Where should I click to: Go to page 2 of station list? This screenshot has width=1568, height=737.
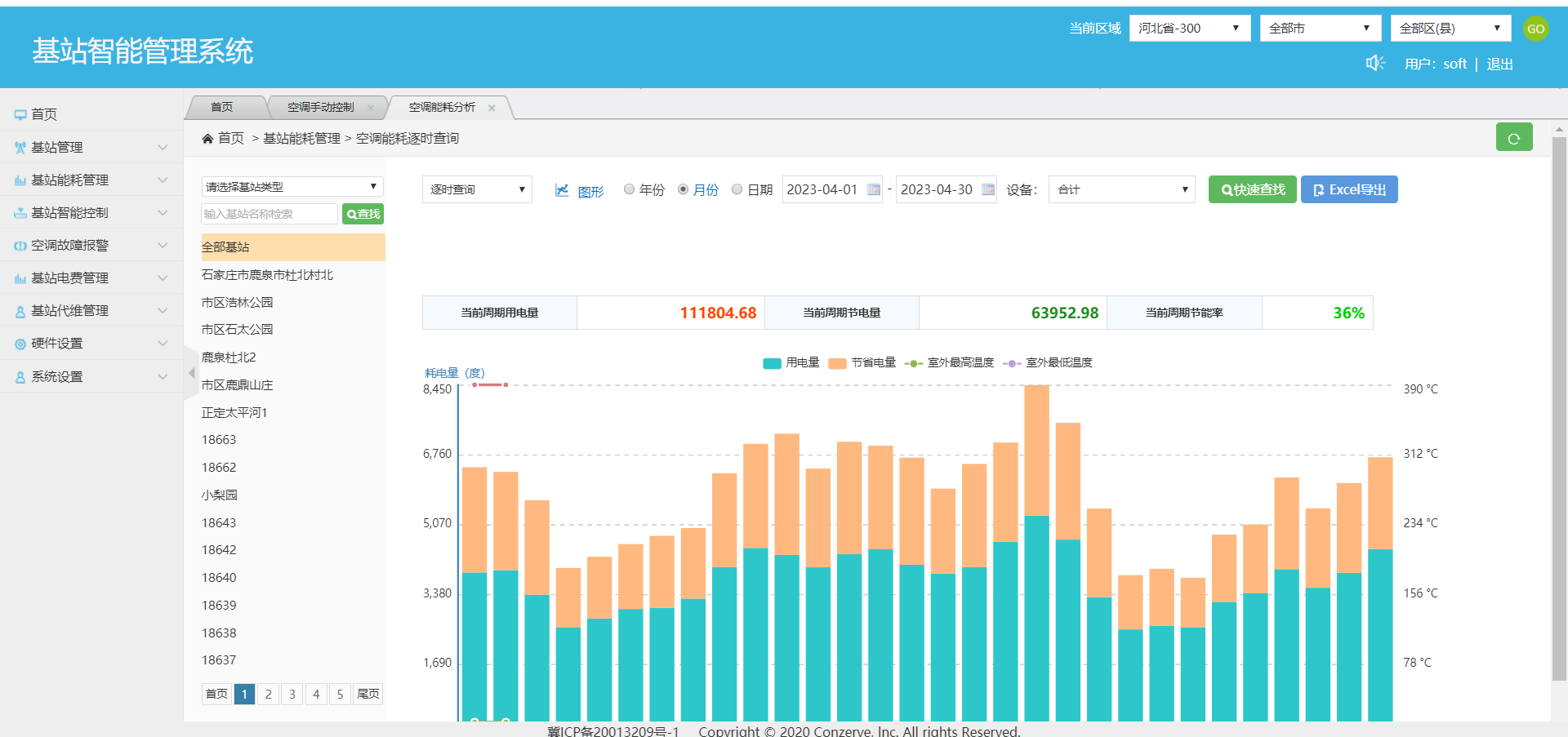click(268, 695)
